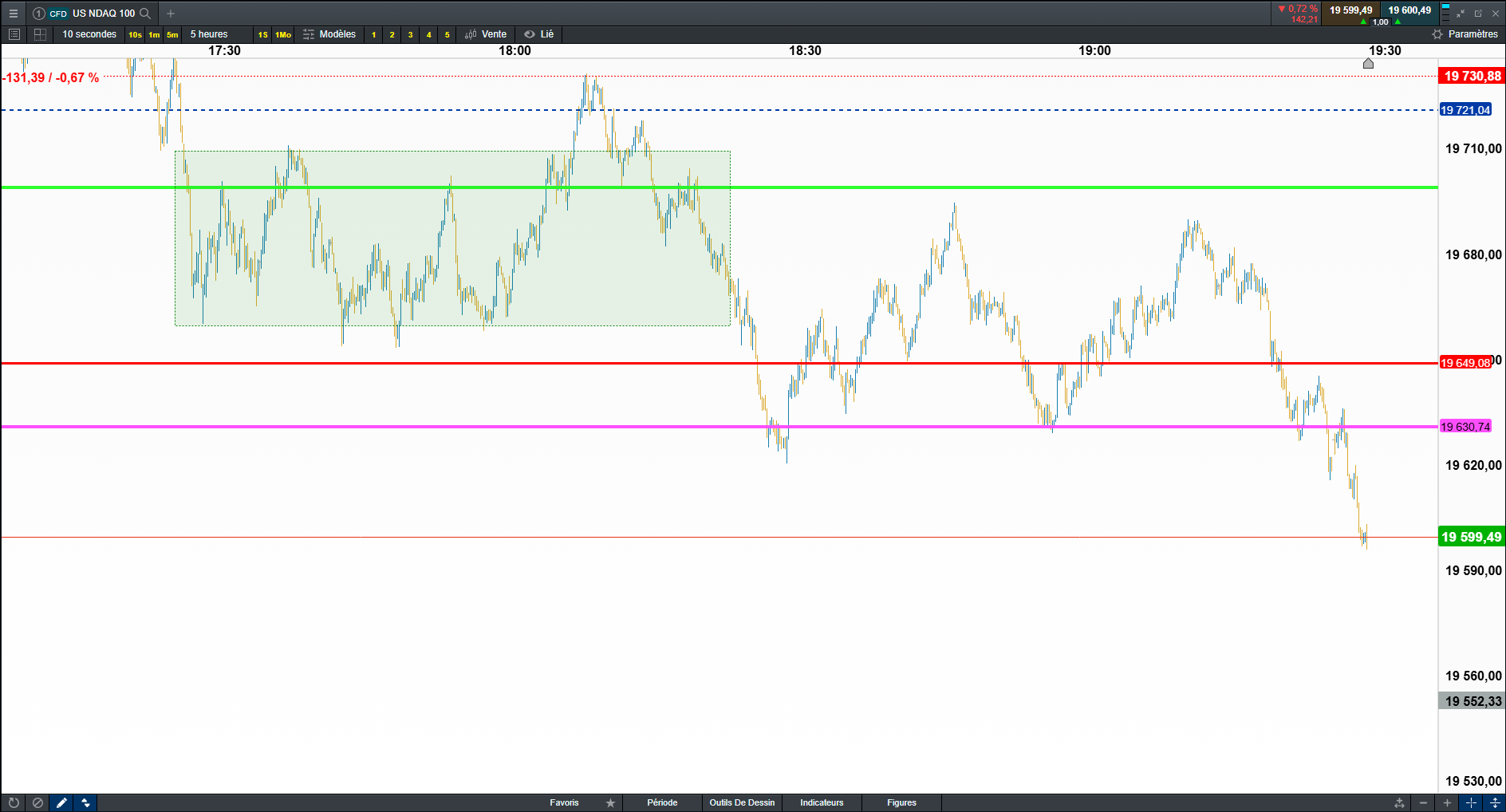
Task: Toggle the crosshair cursor mode button
Action: pos(1471,803)
